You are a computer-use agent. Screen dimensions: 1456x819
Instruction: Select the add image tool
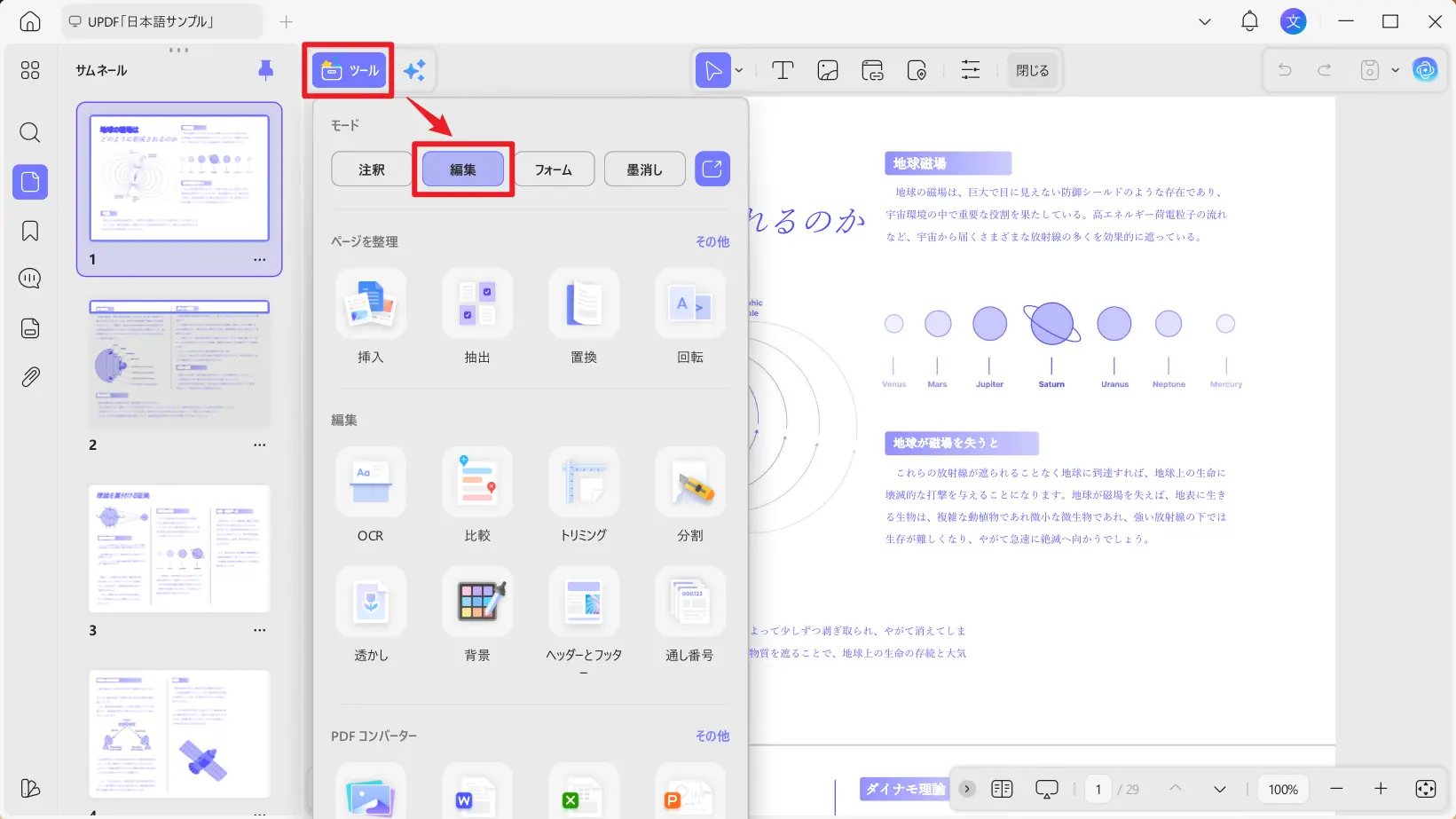click(x=828, y=70)
